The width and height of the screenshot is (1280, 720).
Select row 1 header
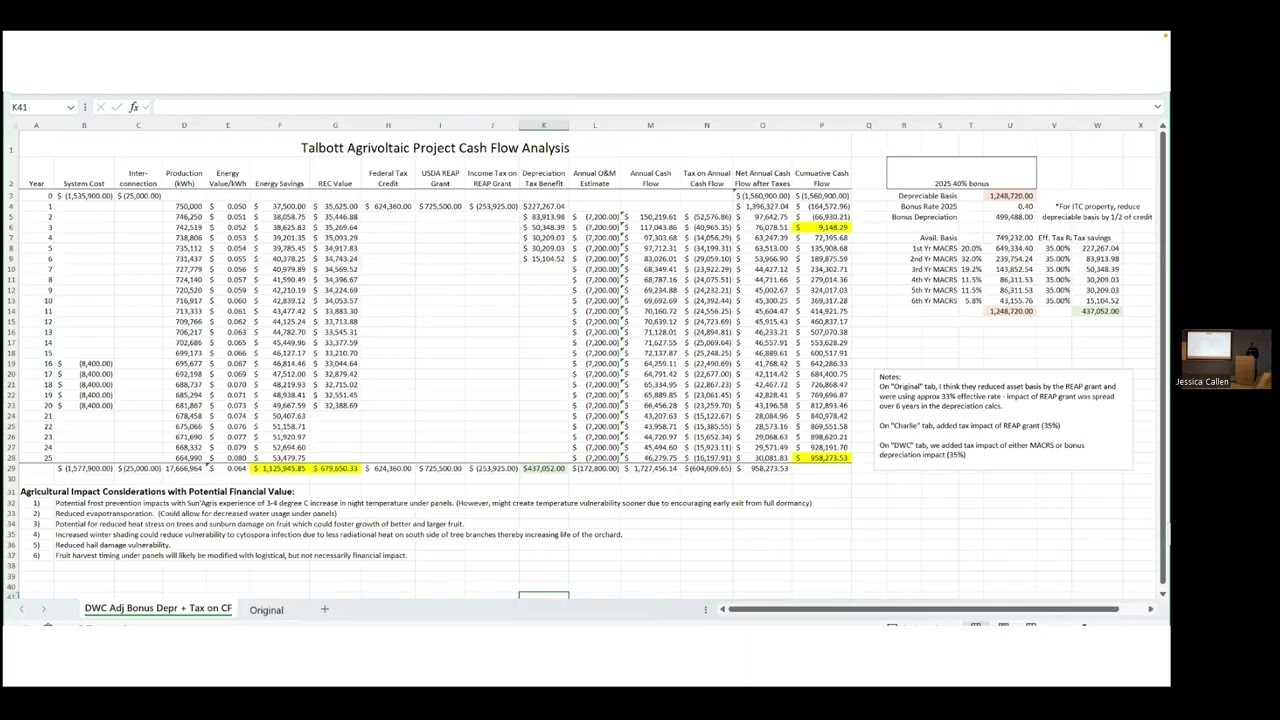[11, 149]
